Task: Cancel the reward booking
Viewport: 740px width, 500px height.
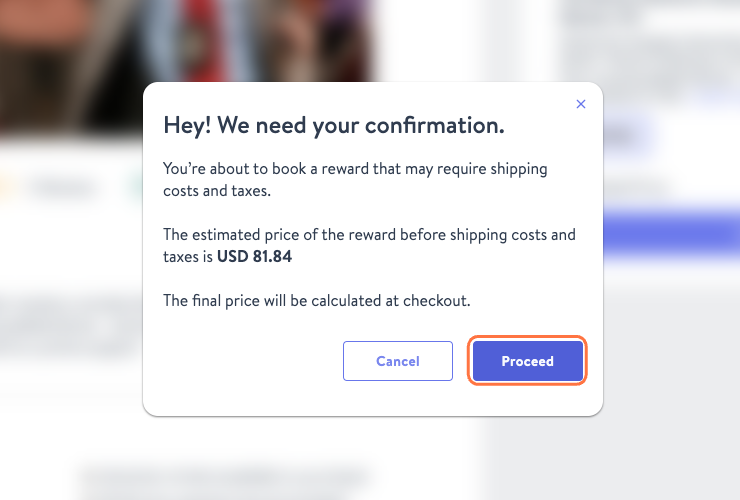Action: (397, 361)
